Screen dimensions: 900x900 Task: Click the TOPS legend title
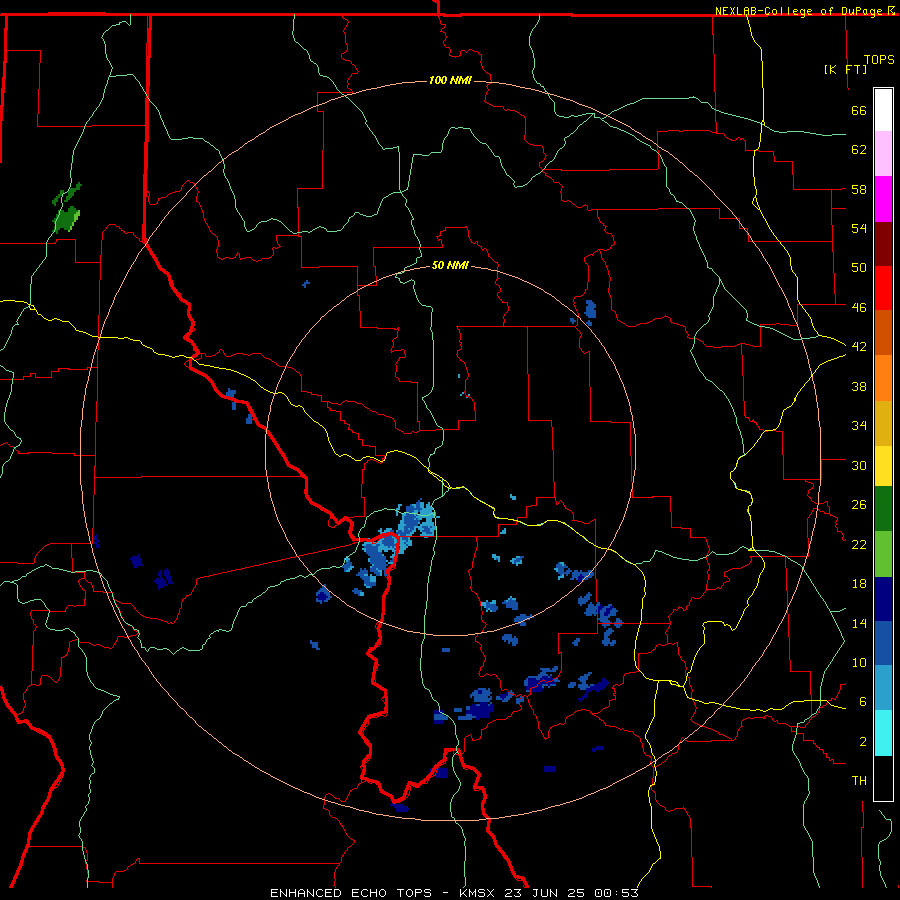(879, 59)
